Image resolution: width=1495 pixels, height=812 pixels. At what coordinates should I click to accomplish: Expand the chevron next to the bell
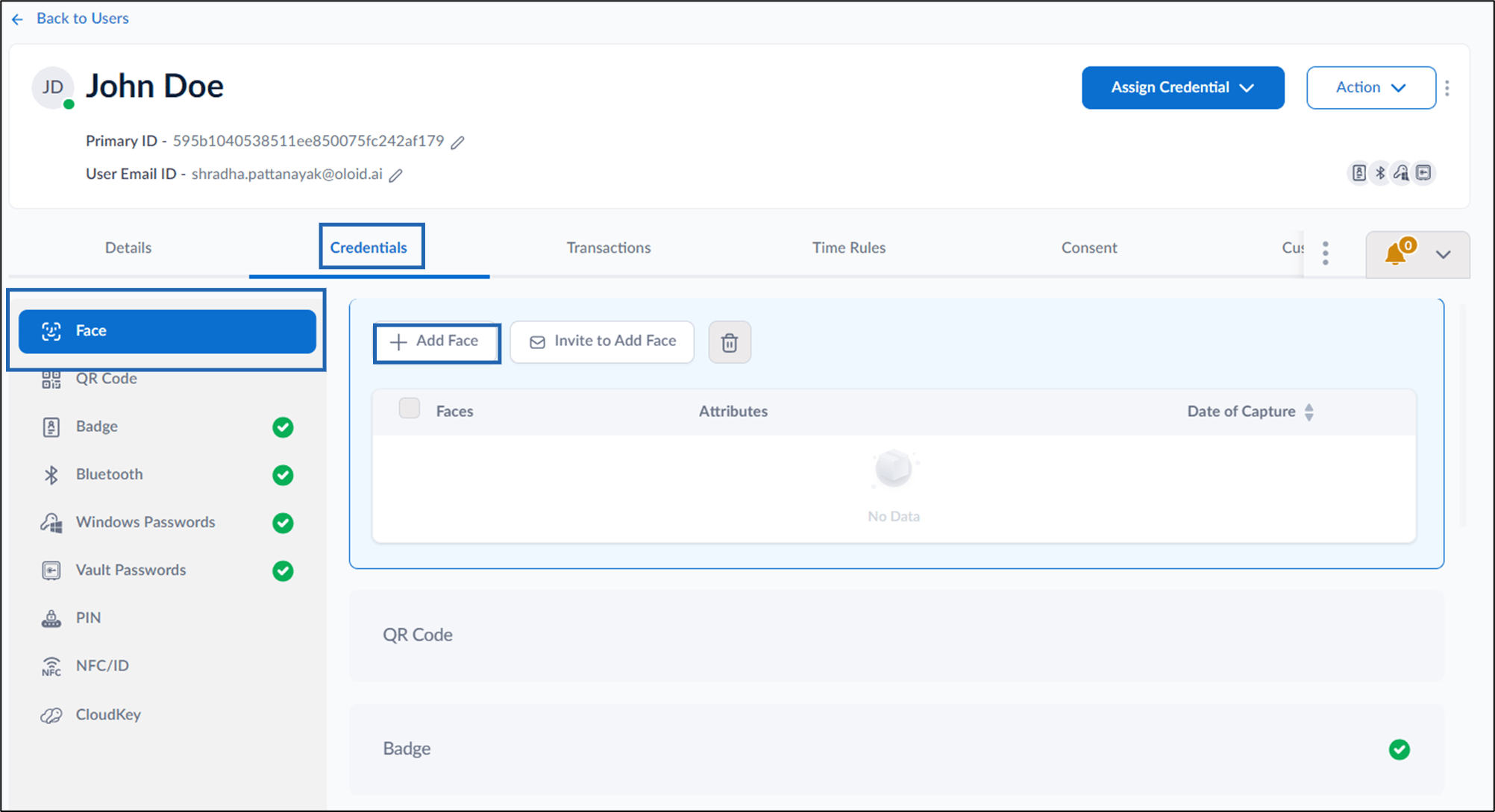1444,254
